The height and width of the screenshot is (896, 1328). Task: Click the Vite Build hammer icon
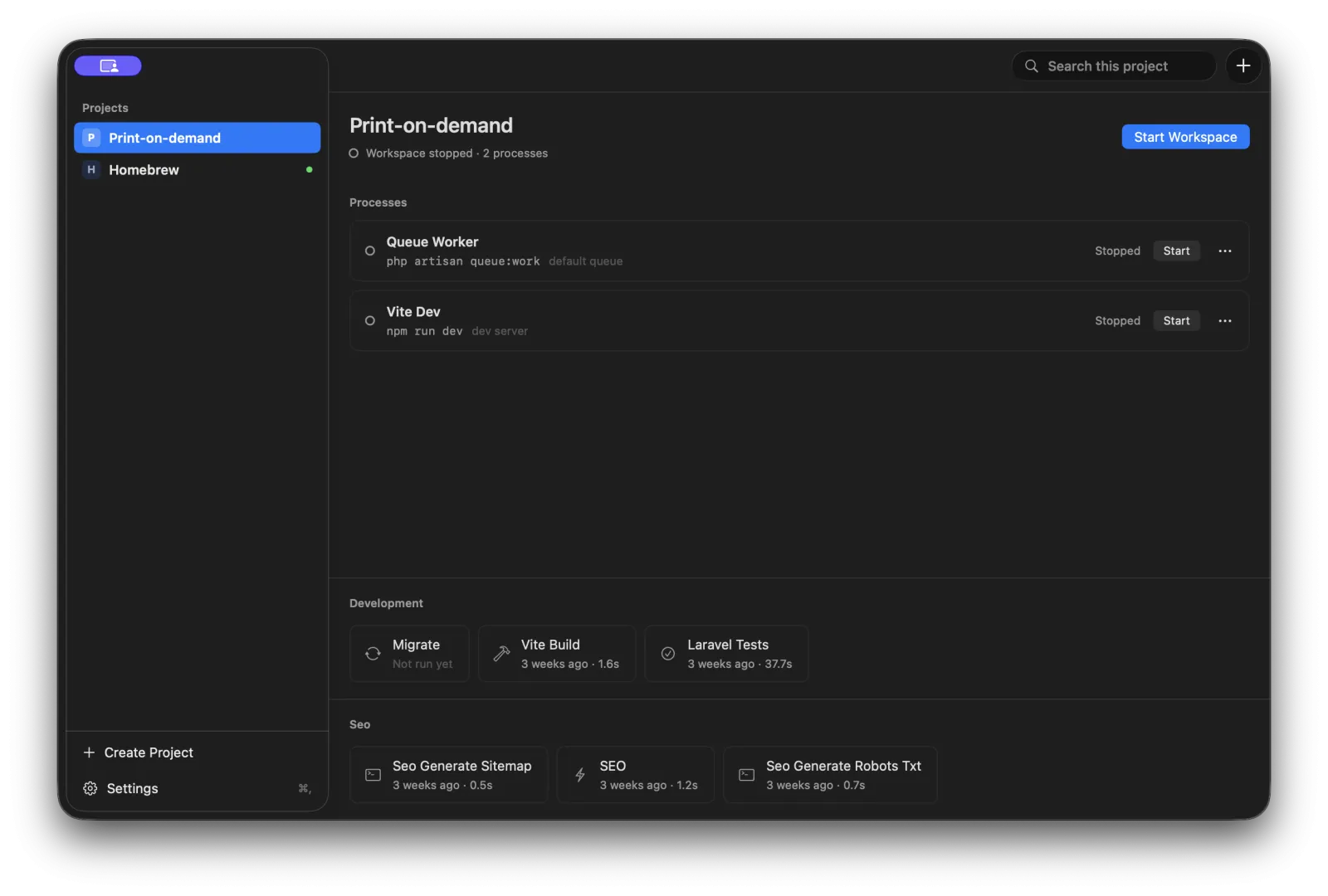point(501,654)
